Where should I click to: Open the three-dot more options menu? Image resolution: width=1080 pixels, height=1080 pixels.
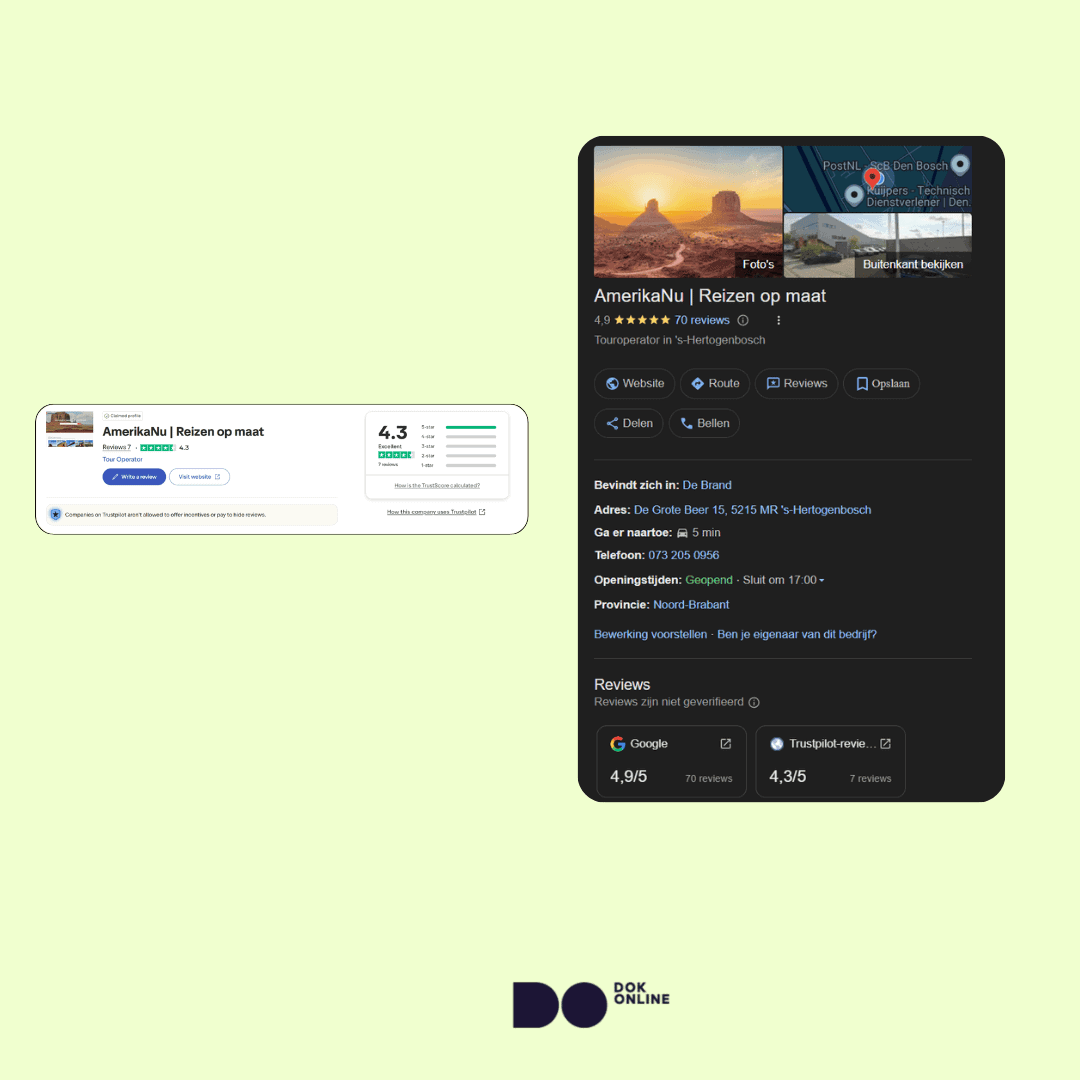(x=778, y=320)
